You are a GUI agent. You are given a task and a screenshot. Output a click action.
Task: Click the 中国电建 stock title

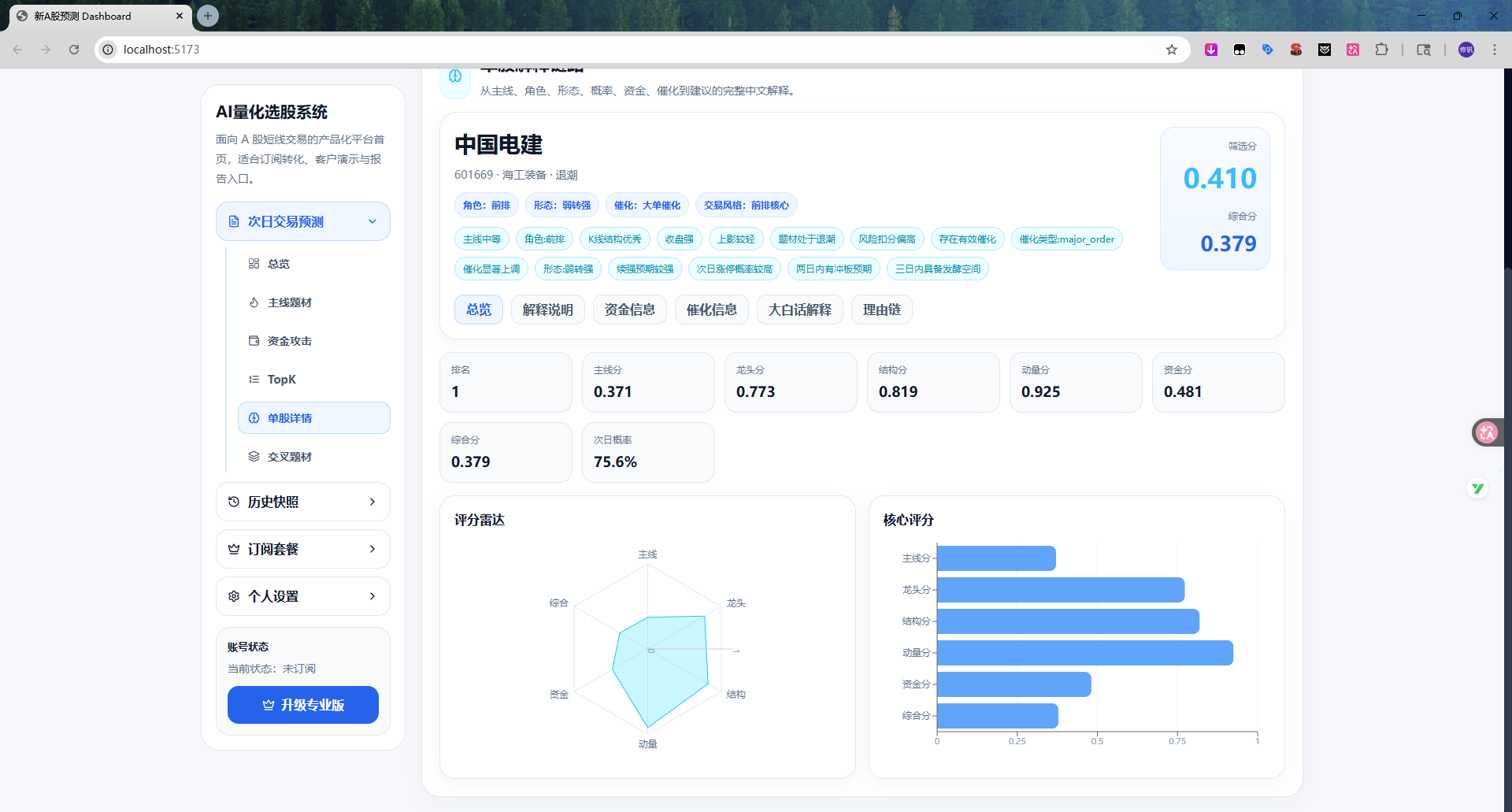tap(498, 145)
